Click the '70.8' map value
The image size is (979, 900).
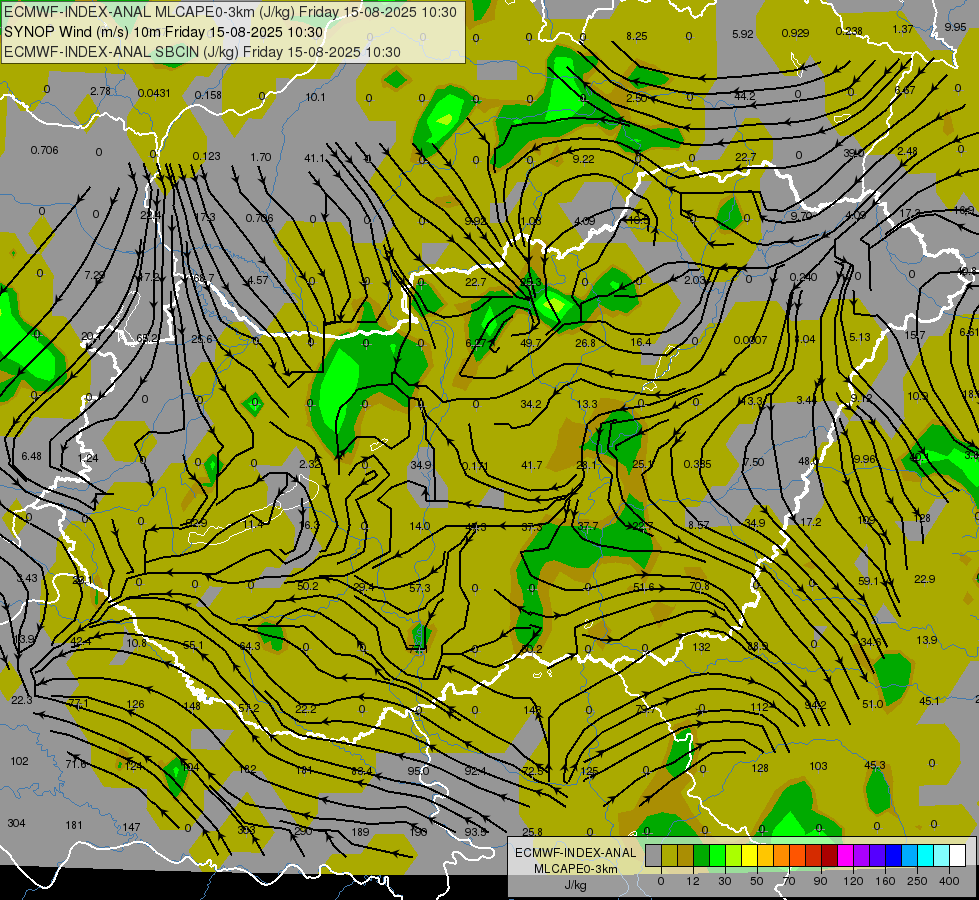[699, 586]
